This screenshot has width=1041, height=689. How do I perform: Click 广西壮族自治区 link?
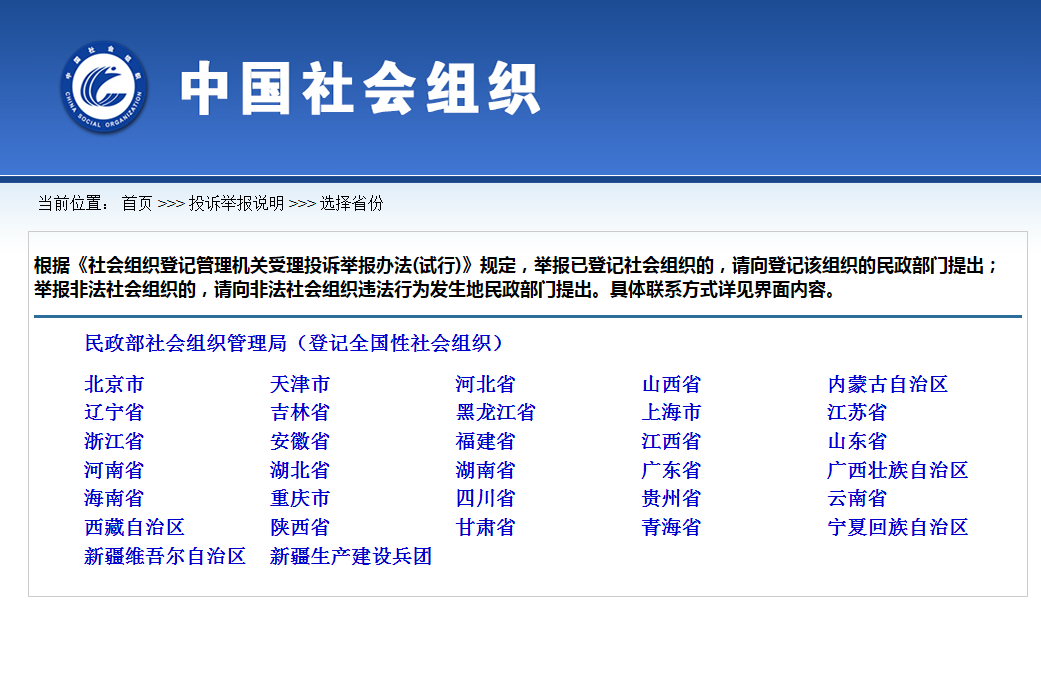click(898, 470)
